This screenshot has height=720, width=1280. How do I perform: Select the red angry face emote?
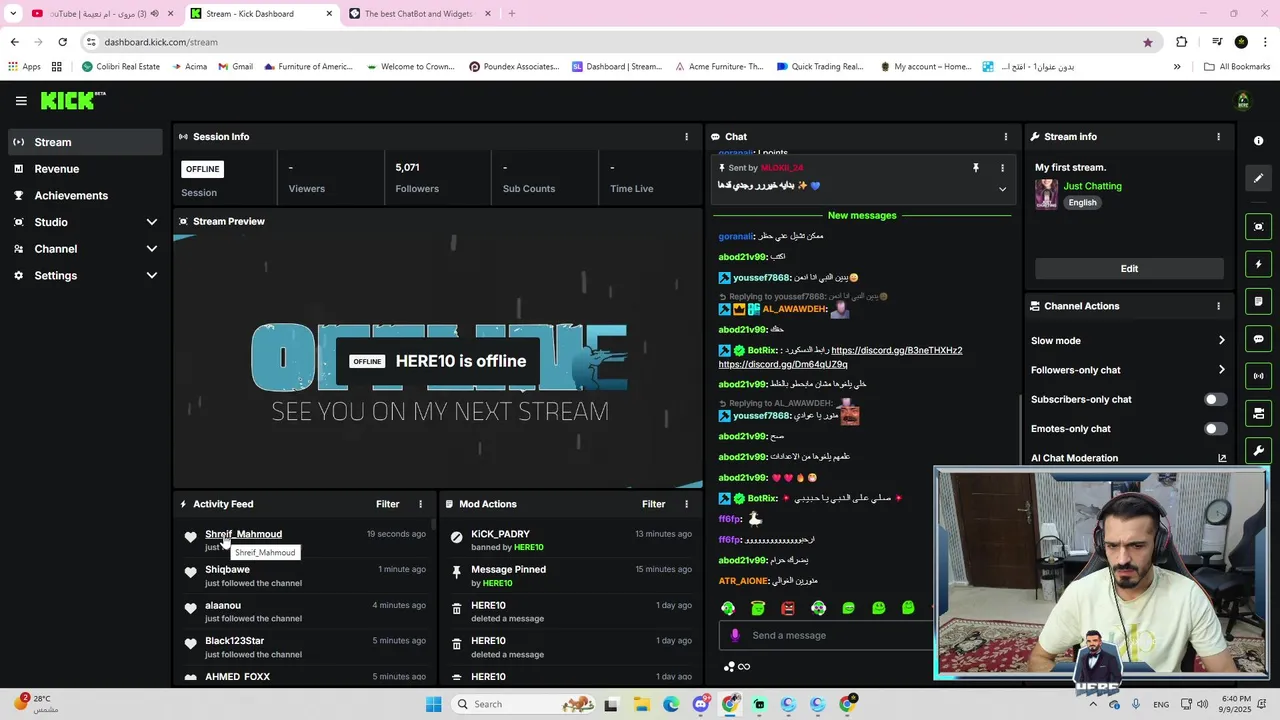[788, 608]
